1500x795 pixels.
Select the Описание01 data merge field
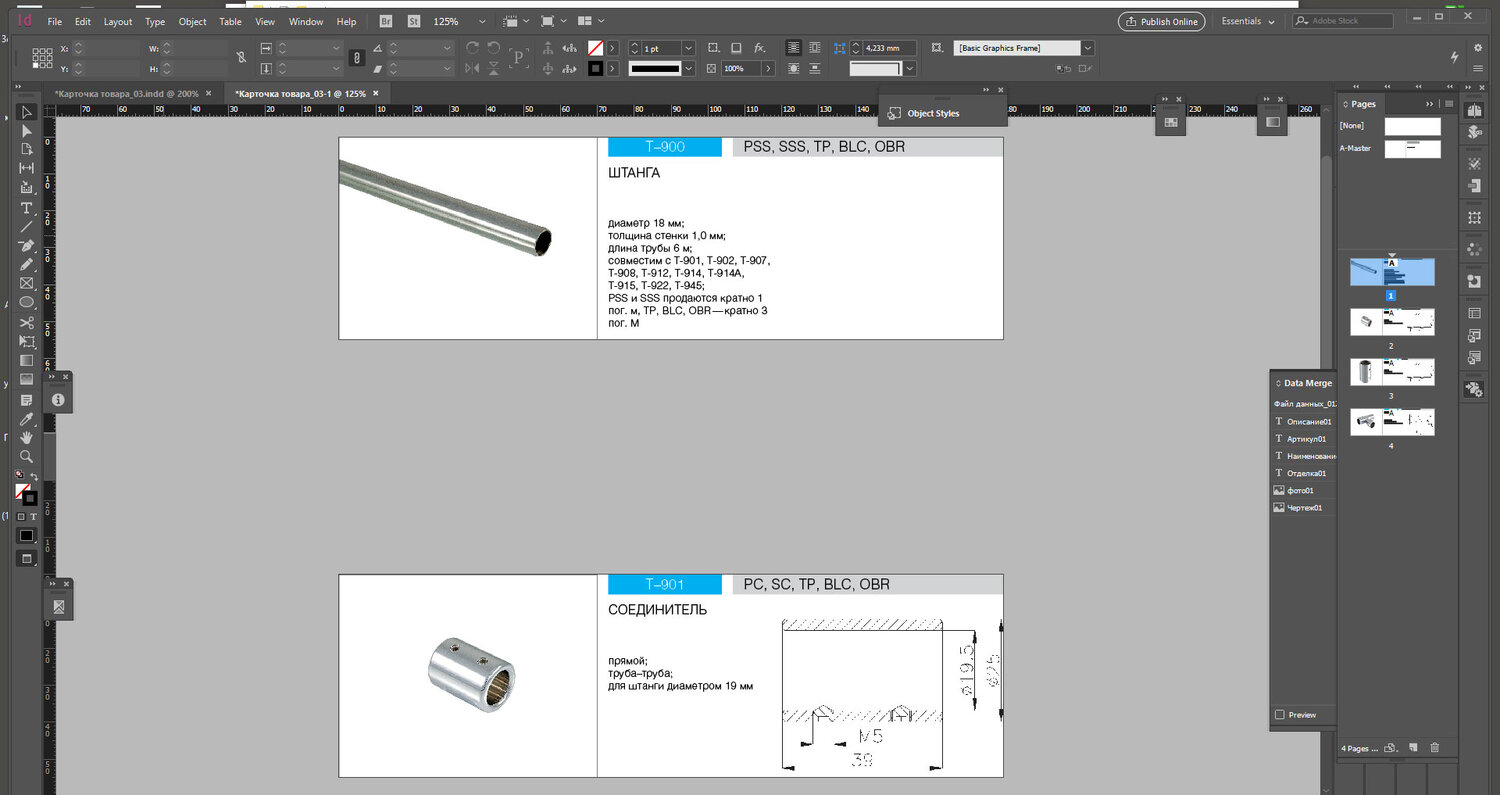coord(1303,422)
